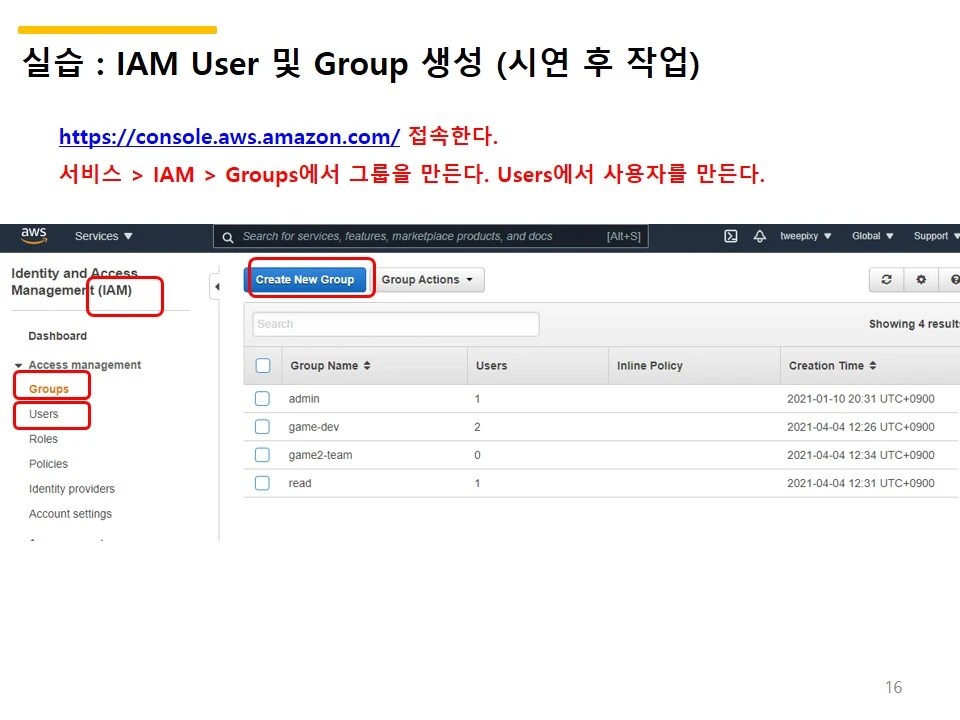Check the game2-team group checkbox
Screen dimensions: 960x720
click(x=262, y=455)
